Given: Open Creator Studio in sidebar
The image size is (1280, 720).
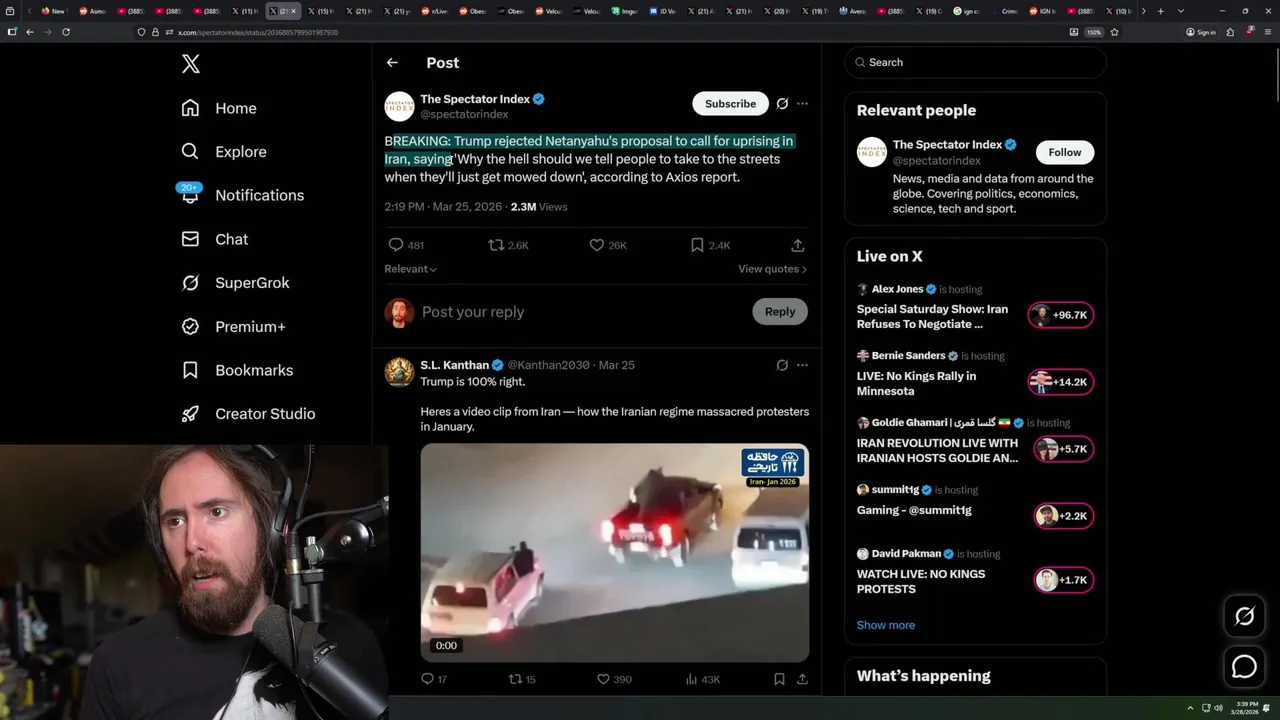Looking at the screenshot, I should 248,414.
